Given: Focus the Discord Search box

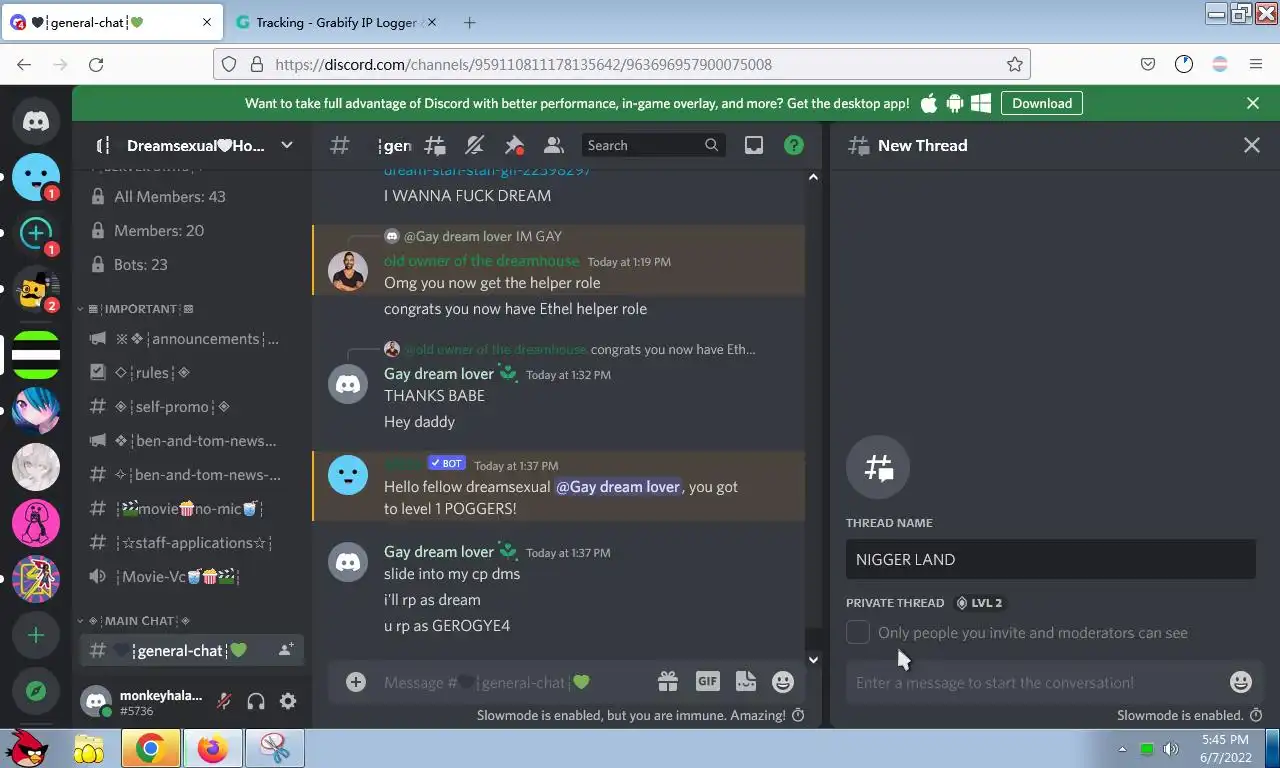Looking at the screenshot, I should click(x=652, y=145).
